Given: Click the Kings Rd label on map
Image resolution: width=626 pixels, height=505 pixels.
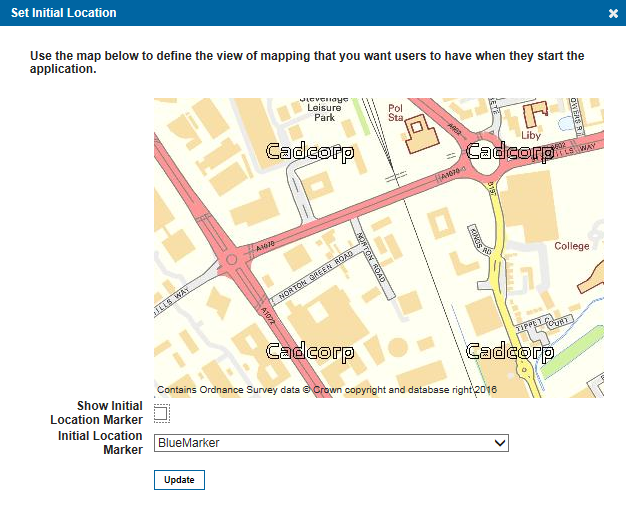Looking at the screenshot, I should pyautogui.click(x=481, y=240).
